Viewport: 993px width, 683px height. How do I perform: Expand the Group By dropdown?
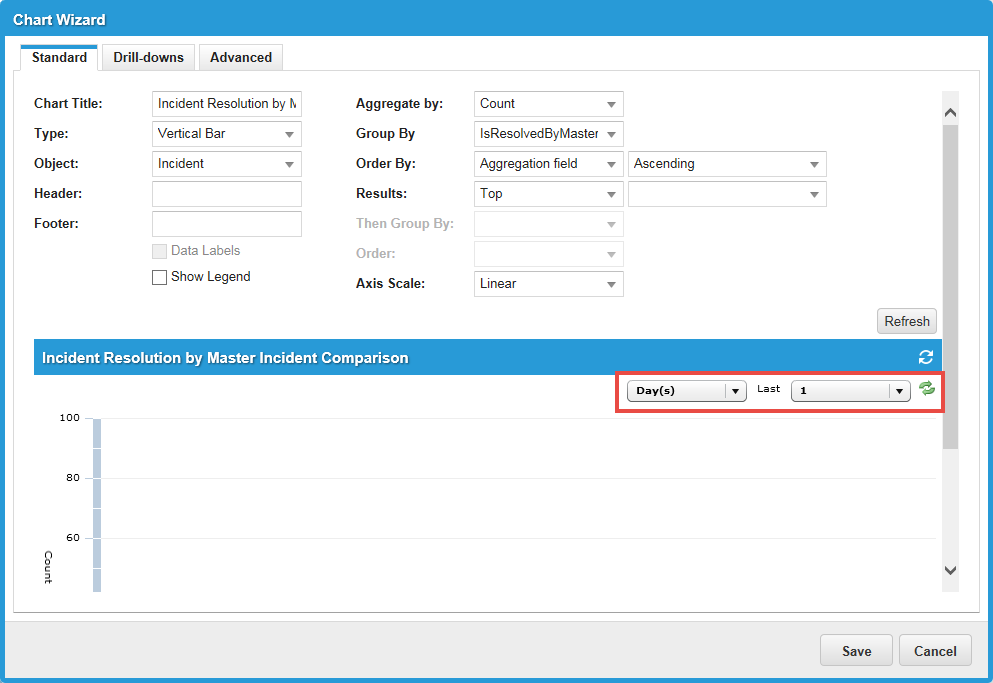tap(548, 134)
